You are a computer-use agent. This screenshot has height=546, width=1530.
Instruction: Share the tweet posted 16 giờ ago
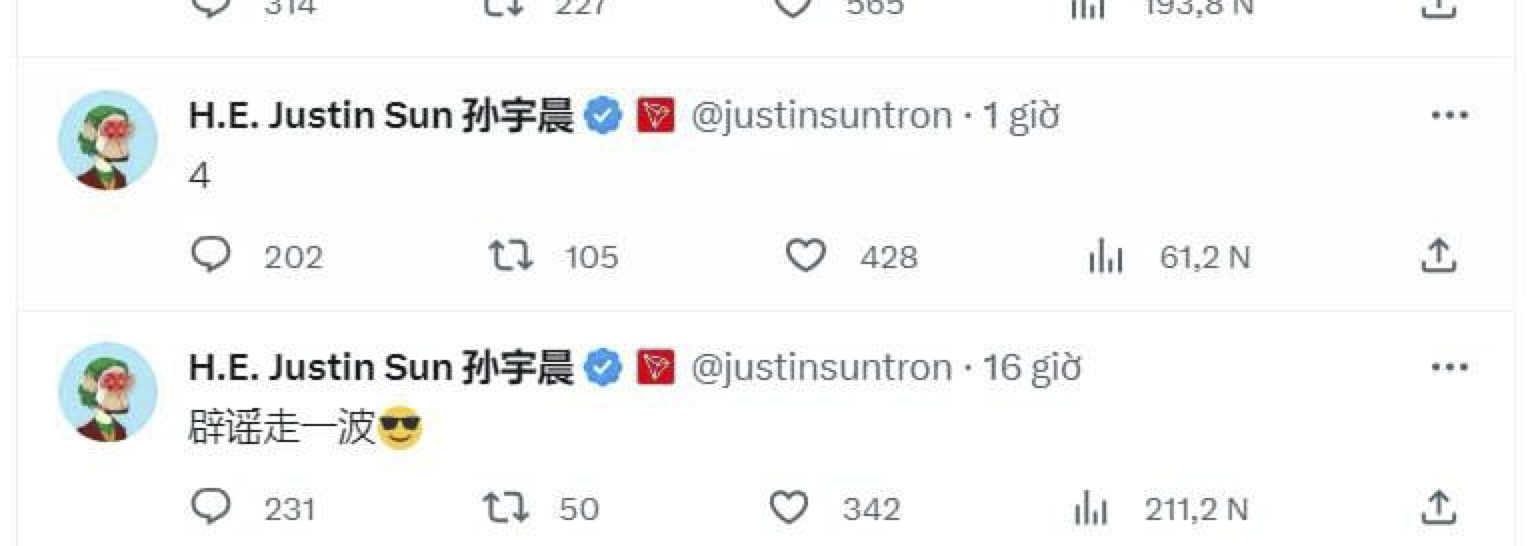(x=1438, y=508)
